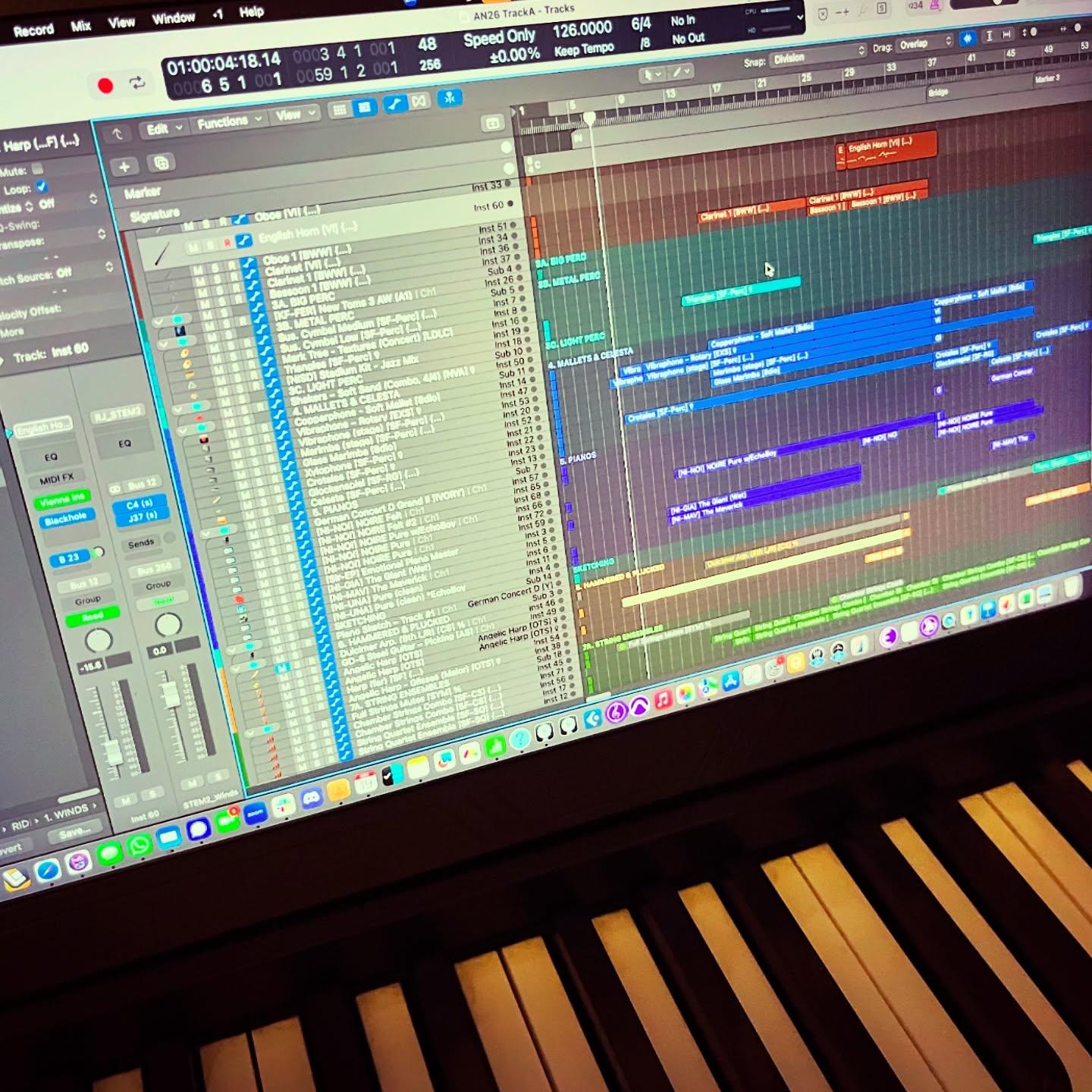Click the Keep Tempo mode label
This screenshot has width=1092, height=1092.
584,49
